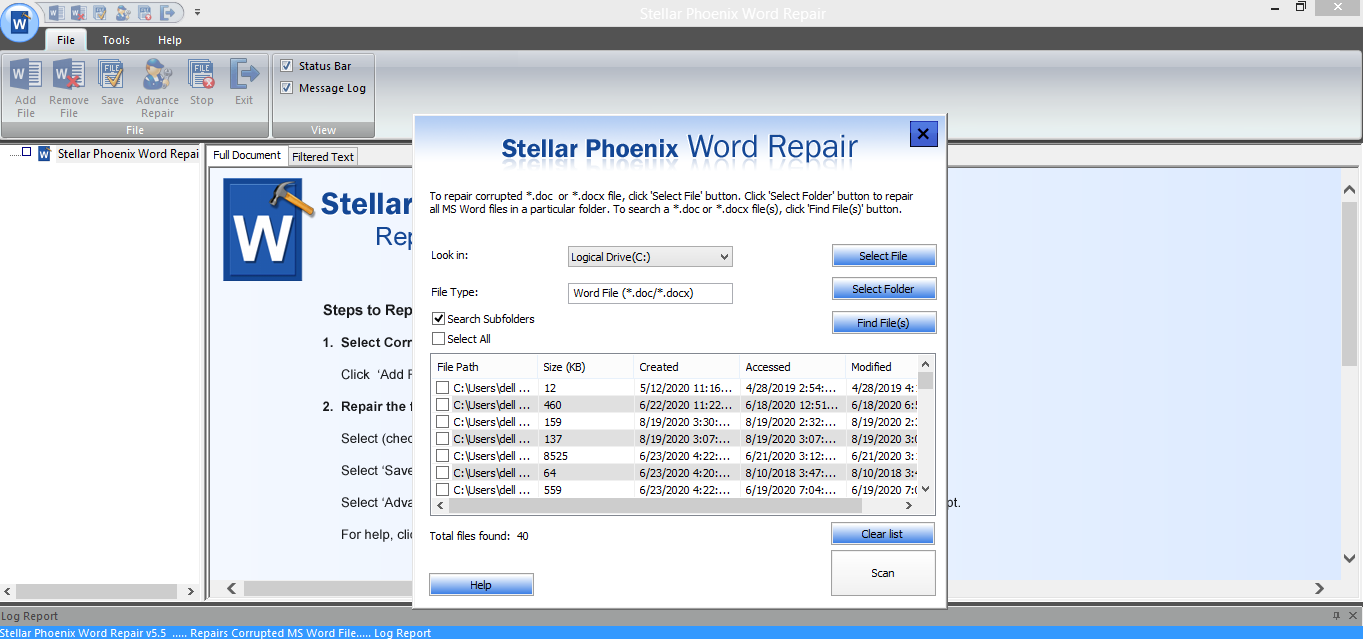Click the Add File ribbon button
Screen dimensions: 1363x641
coord(26,88)
